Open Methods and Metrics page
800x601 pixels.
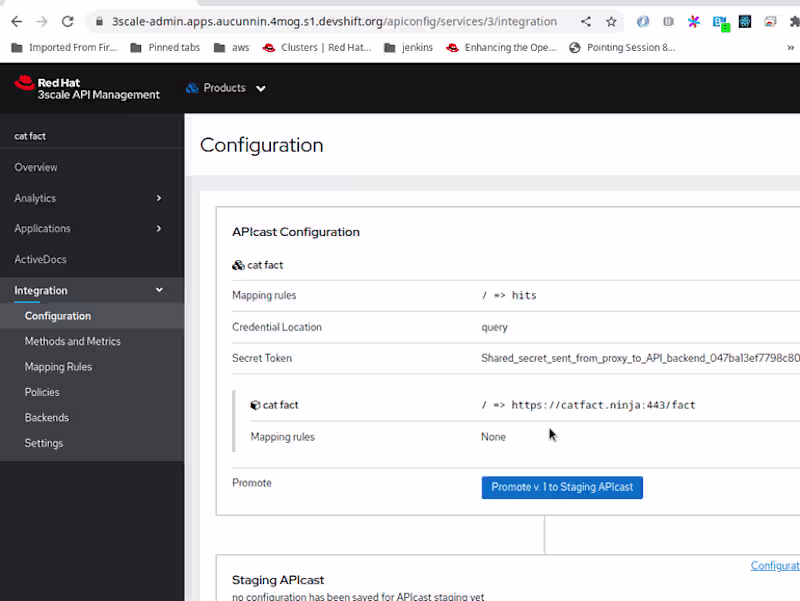coord(72,341)
